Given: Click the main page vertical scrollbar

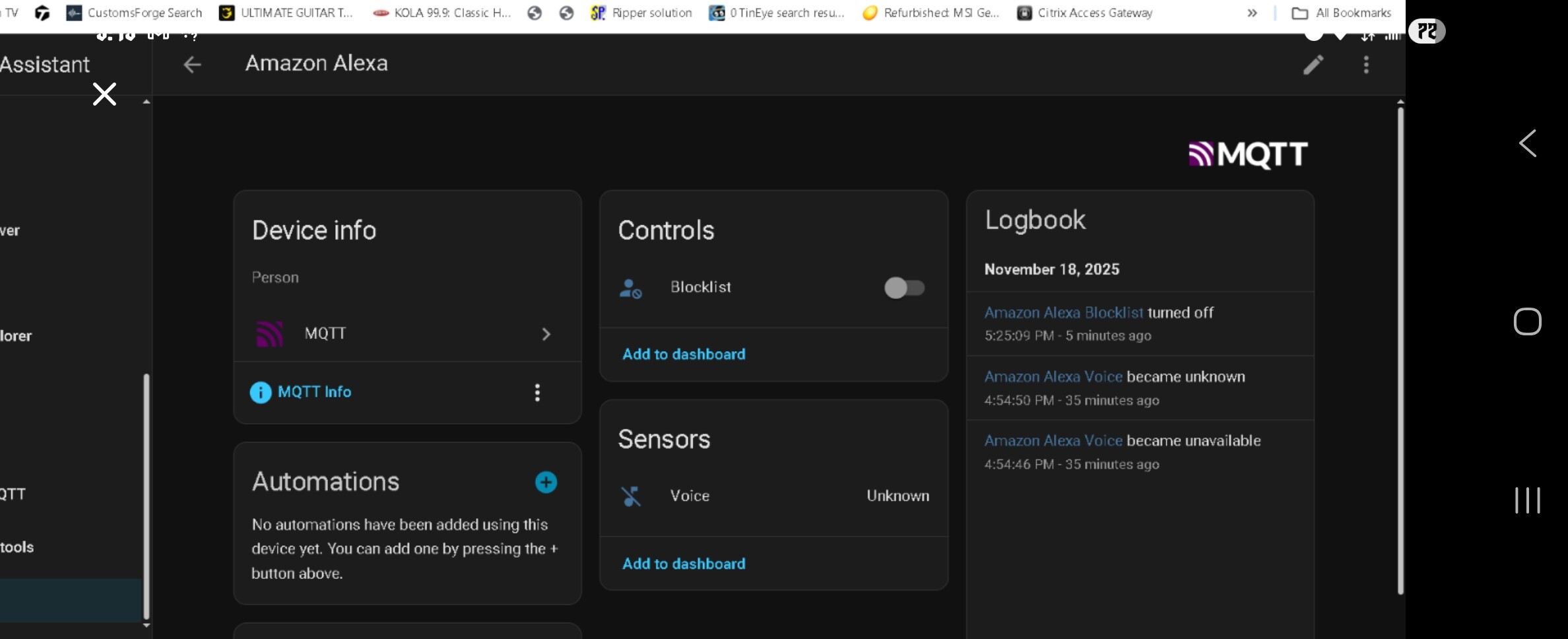Looking at the screenshot, I should [1400, 350].
